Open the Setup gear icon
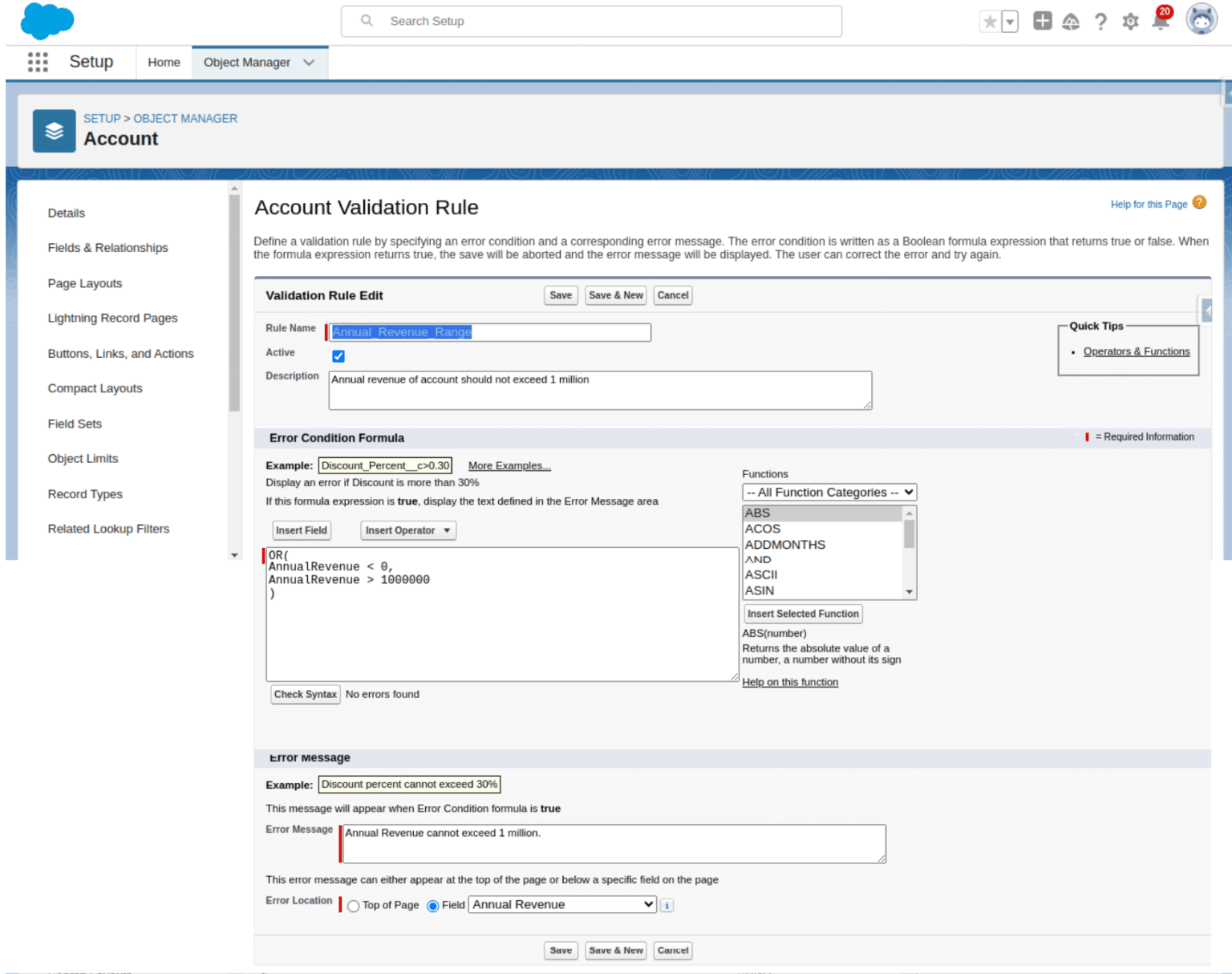 pos(1130,22)
